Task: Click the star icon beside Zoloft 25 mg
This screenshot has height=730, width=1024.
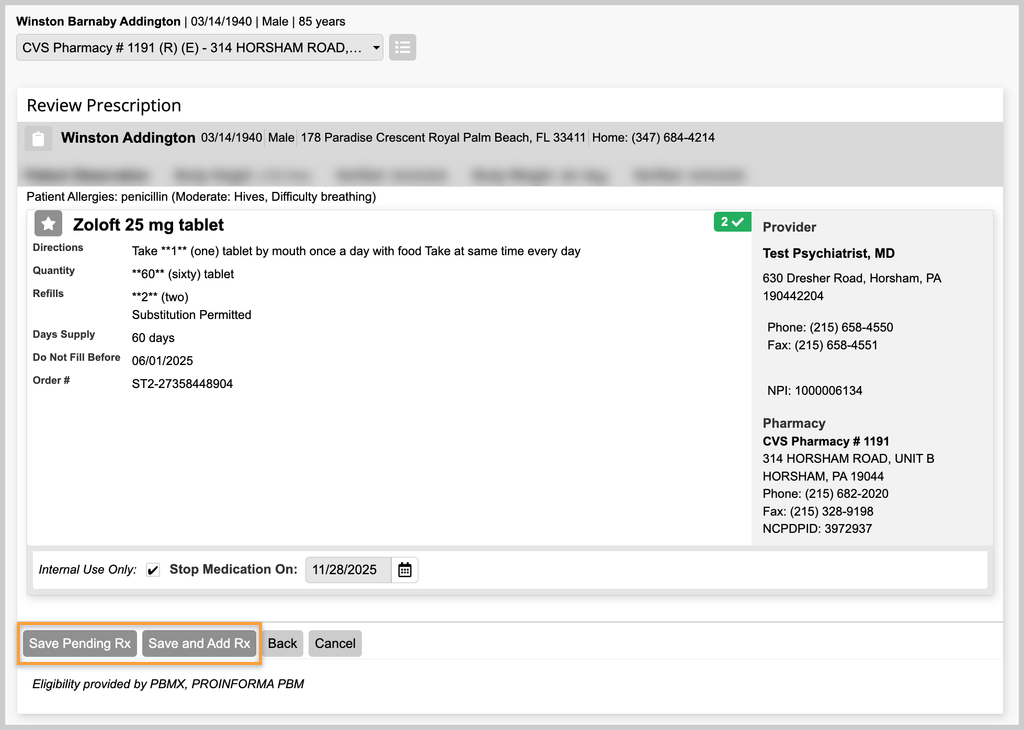Action: click(x=48, y=224)
